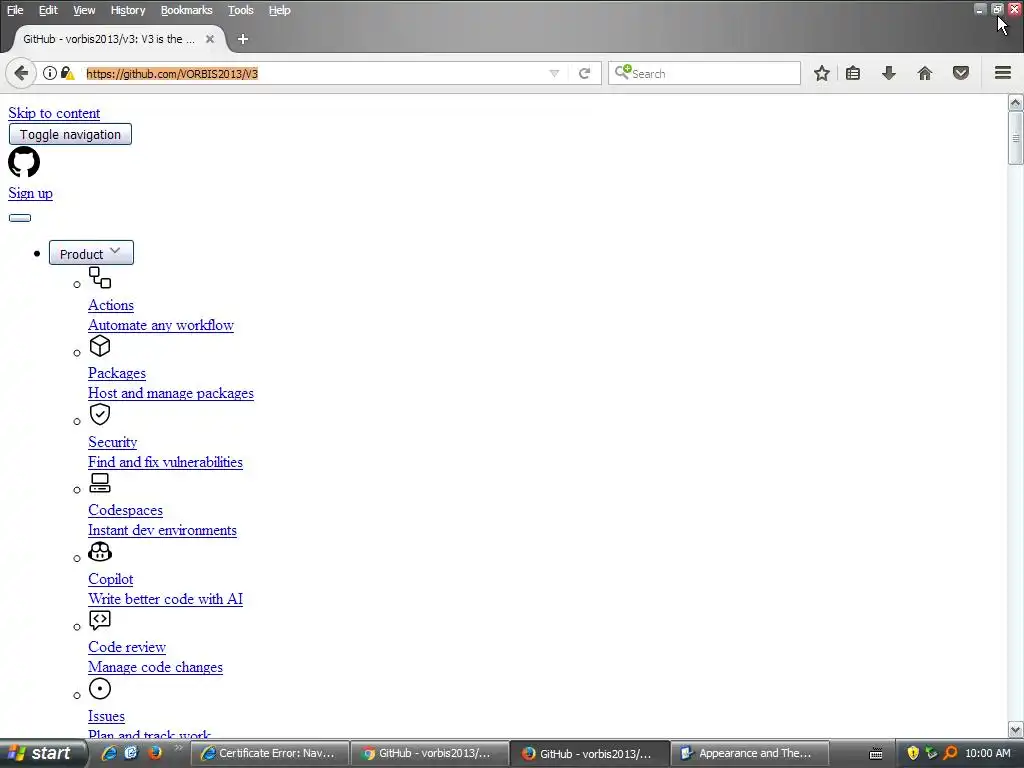Click the search magnifier tray icon
This screenshot has width=1024, height=768.
950,753
